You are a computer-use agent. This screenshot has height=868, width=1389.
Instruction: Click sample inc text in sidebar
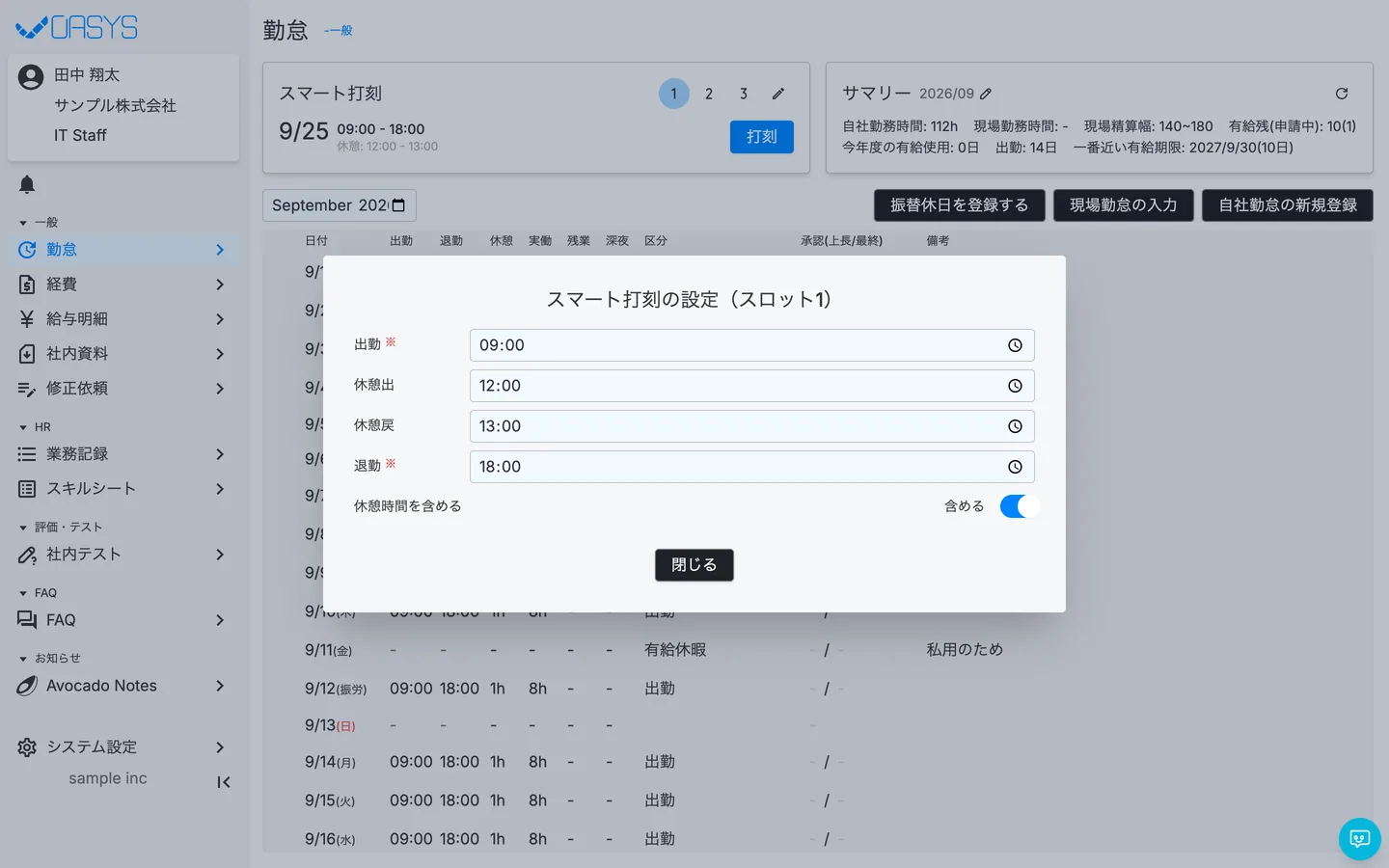108,778
